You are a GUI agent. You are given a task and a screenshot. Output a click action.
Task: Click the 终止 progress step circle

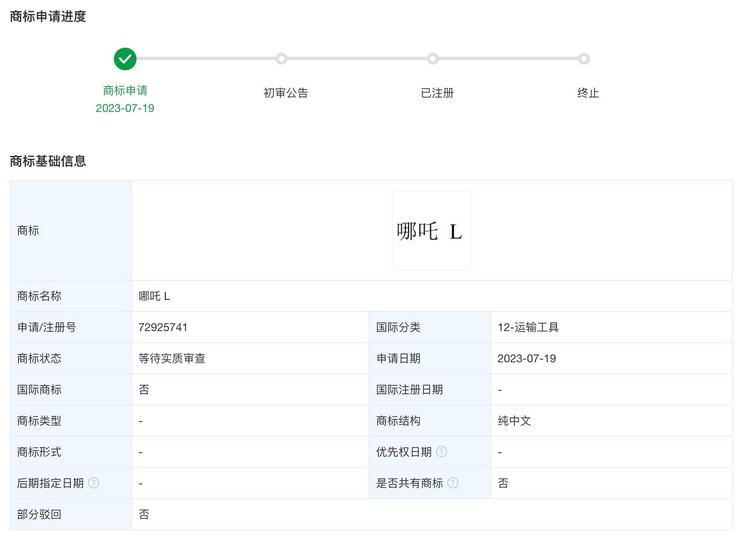pos(584,59)
